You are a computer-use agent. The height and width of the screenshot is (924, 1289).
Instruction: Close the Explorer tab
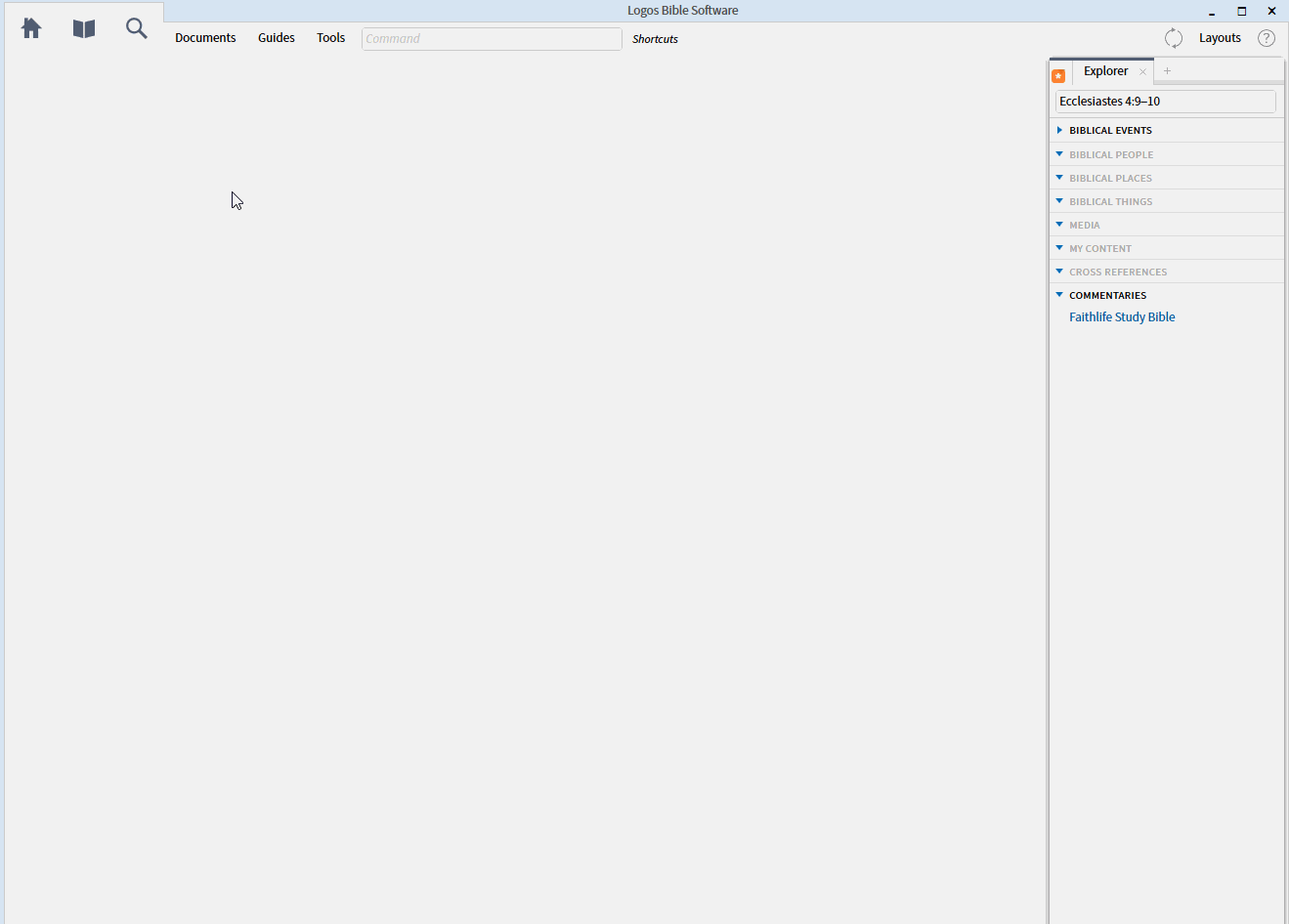pyautogui.click(x=1142, y=71)
